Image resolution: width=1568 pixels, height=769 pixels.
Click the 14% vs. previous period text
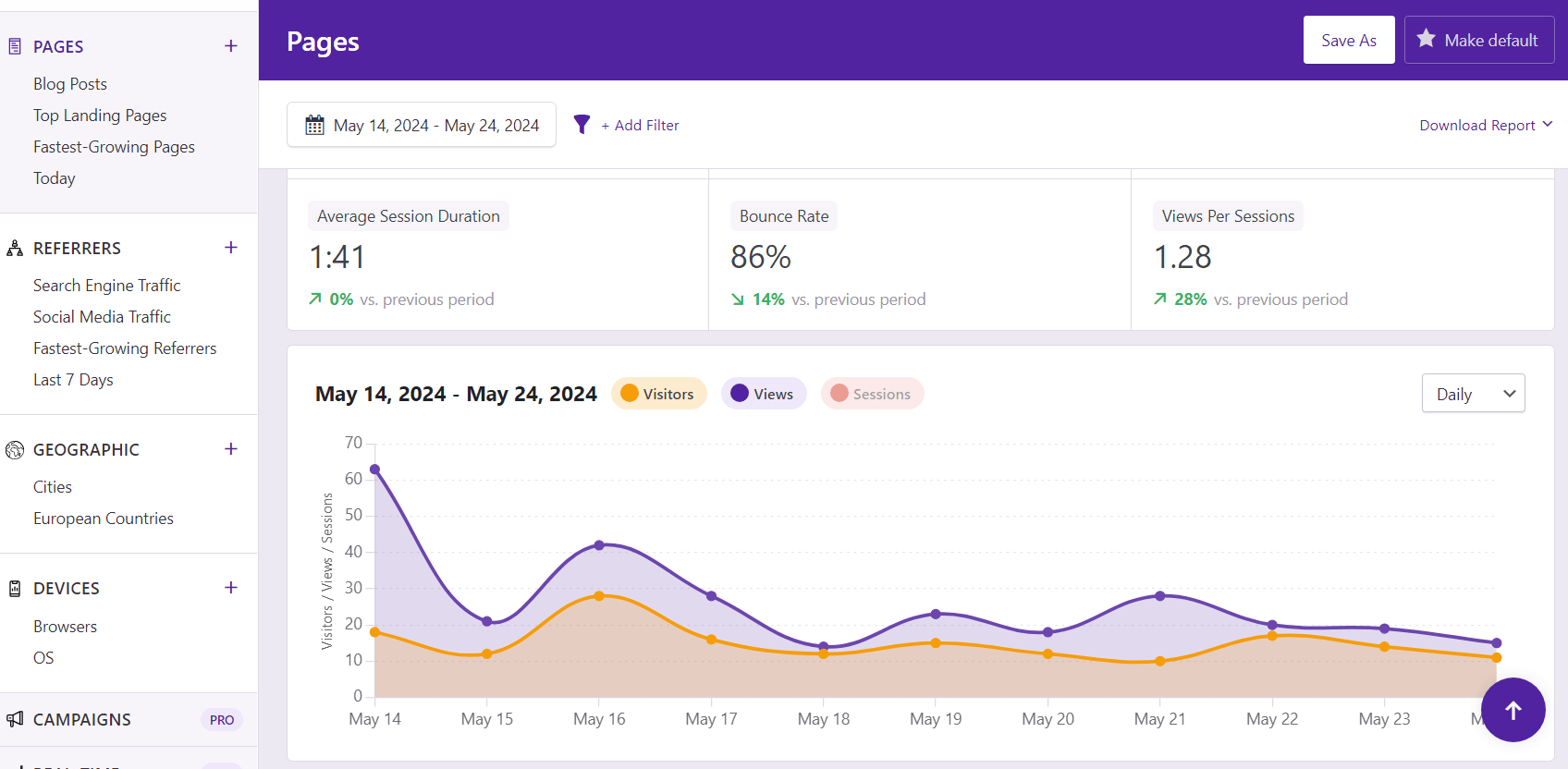click(828, 299)
